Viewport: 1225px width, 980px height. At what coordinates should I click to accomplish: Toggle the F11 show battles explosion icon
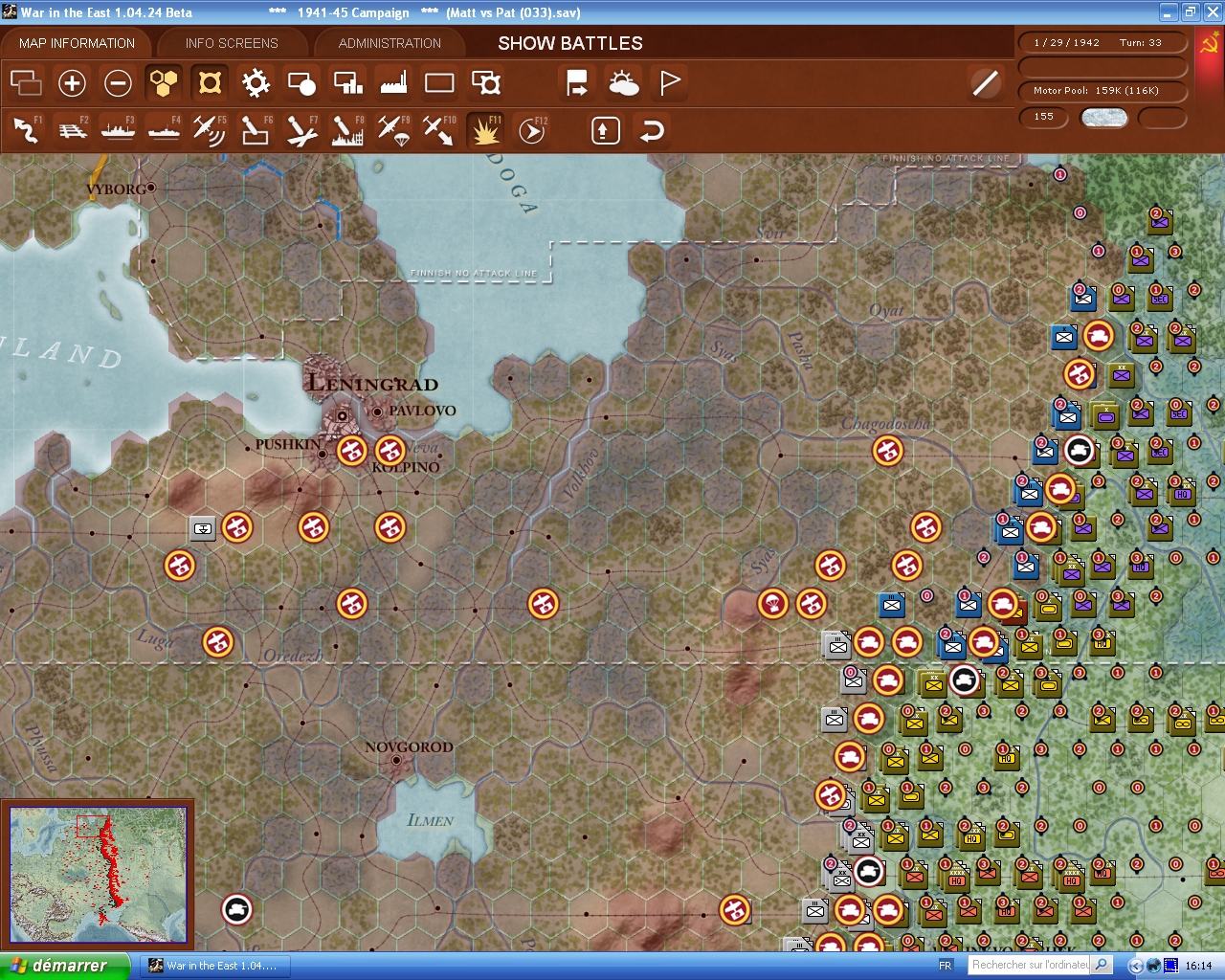[486, 130]
